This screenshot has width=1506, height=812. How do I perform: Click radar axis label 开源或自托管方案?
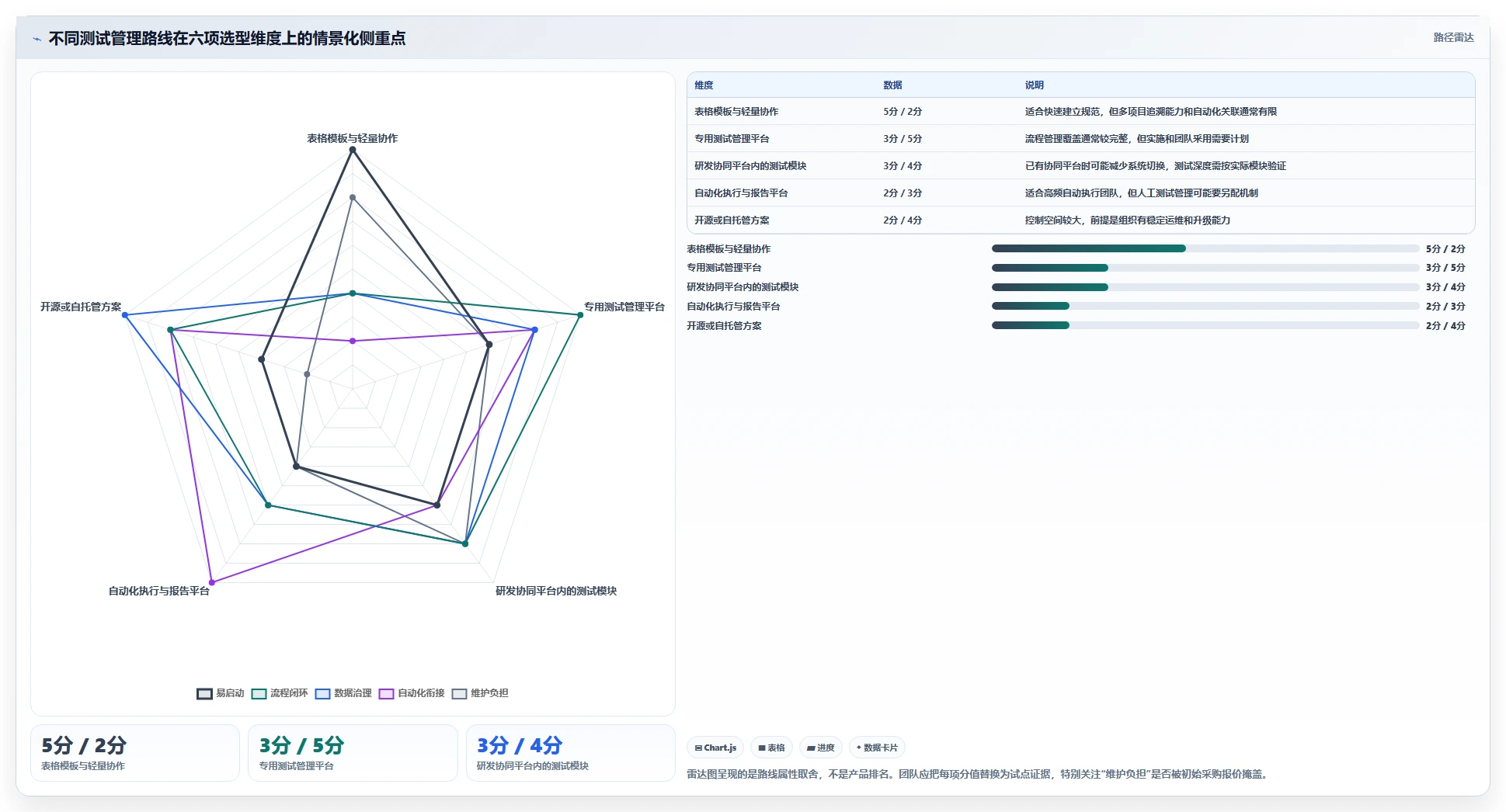pyautogui.click(x=81, y=307)
